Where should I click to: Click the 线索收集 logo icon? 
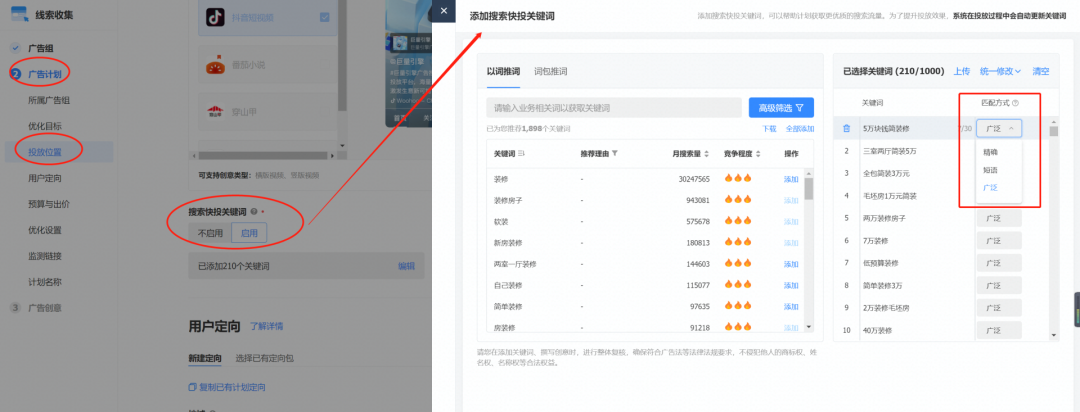tap(20, 14)
